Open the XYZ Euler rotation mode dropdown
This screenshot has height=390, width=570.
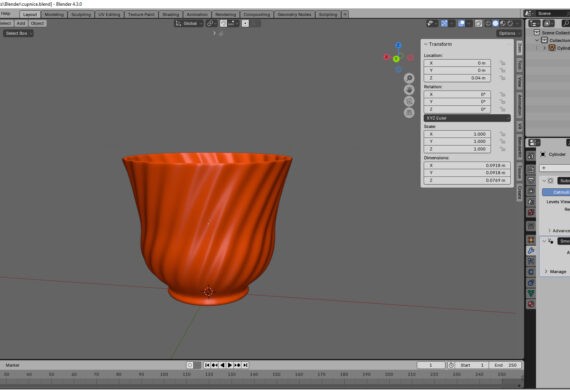467,118
